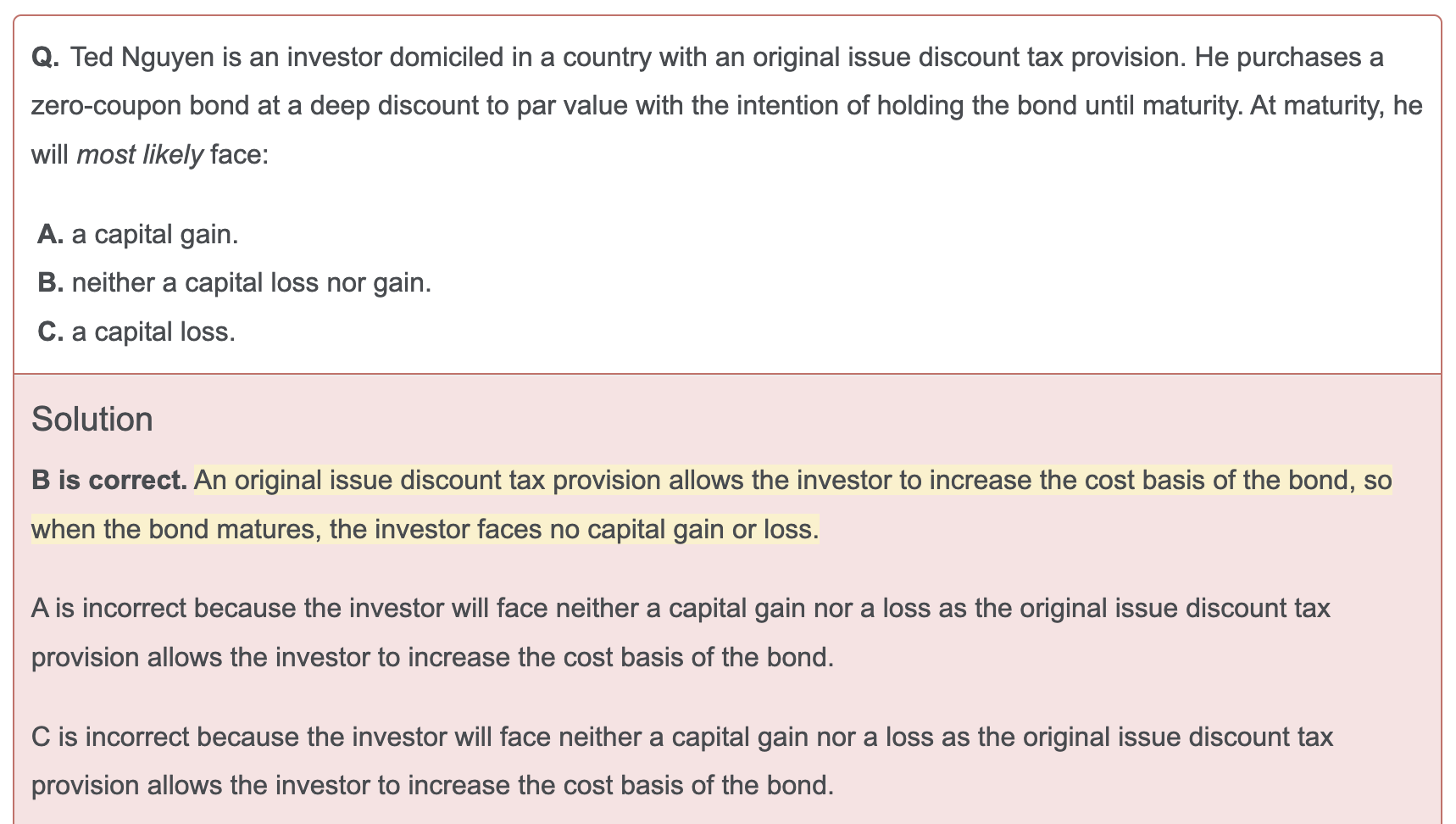This screenshot has height=824, width=1456.
Task: Click the "A is incorrect because" paragraph
Action: (681, 632)
